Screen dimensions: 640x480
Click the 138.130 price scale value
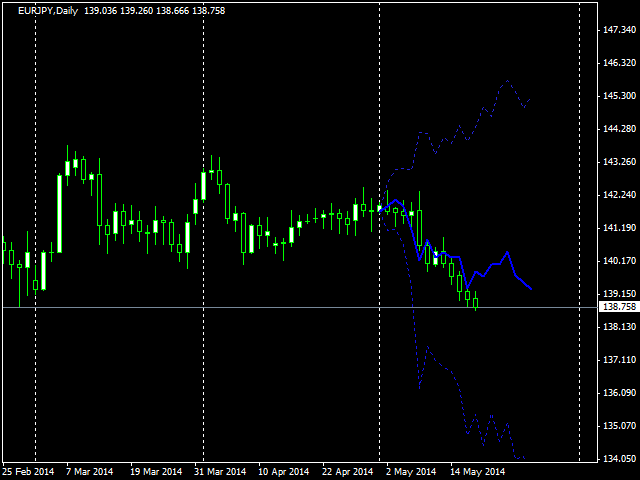(x=619, y=327)
